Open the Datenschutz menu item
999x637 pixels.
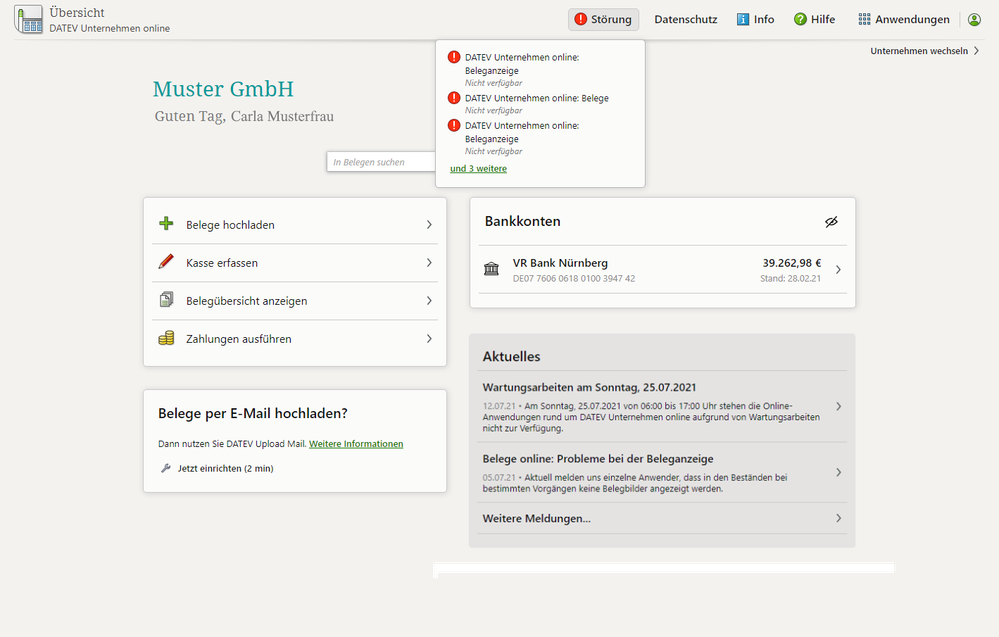(x=686, y=19)
